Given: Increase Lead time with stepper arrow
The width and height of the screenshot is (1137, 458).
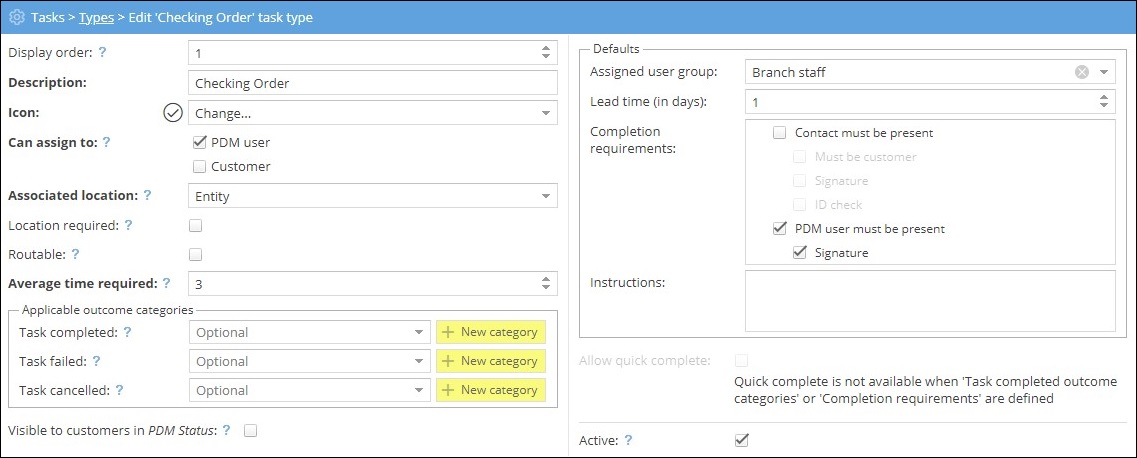Looking at the screenshot, I should (1104, 97).
